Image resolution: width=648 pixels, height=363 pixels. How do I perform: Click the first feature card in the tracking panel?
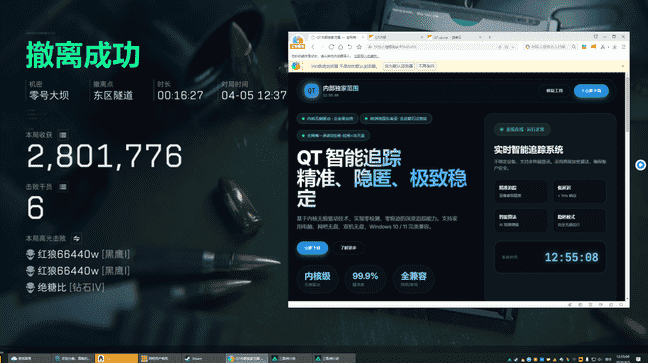coord(521,191)
